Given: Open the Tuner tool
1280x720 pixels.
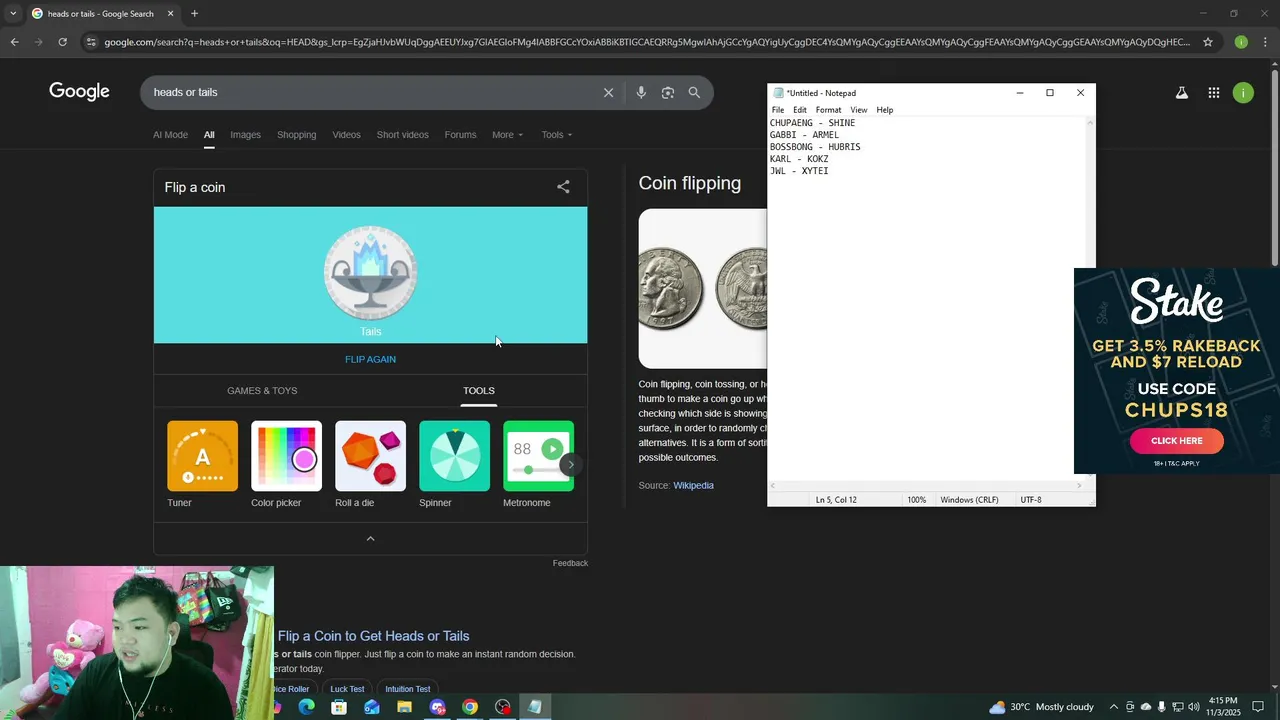Looking at the screenshot, I should [x=203, y=465].
